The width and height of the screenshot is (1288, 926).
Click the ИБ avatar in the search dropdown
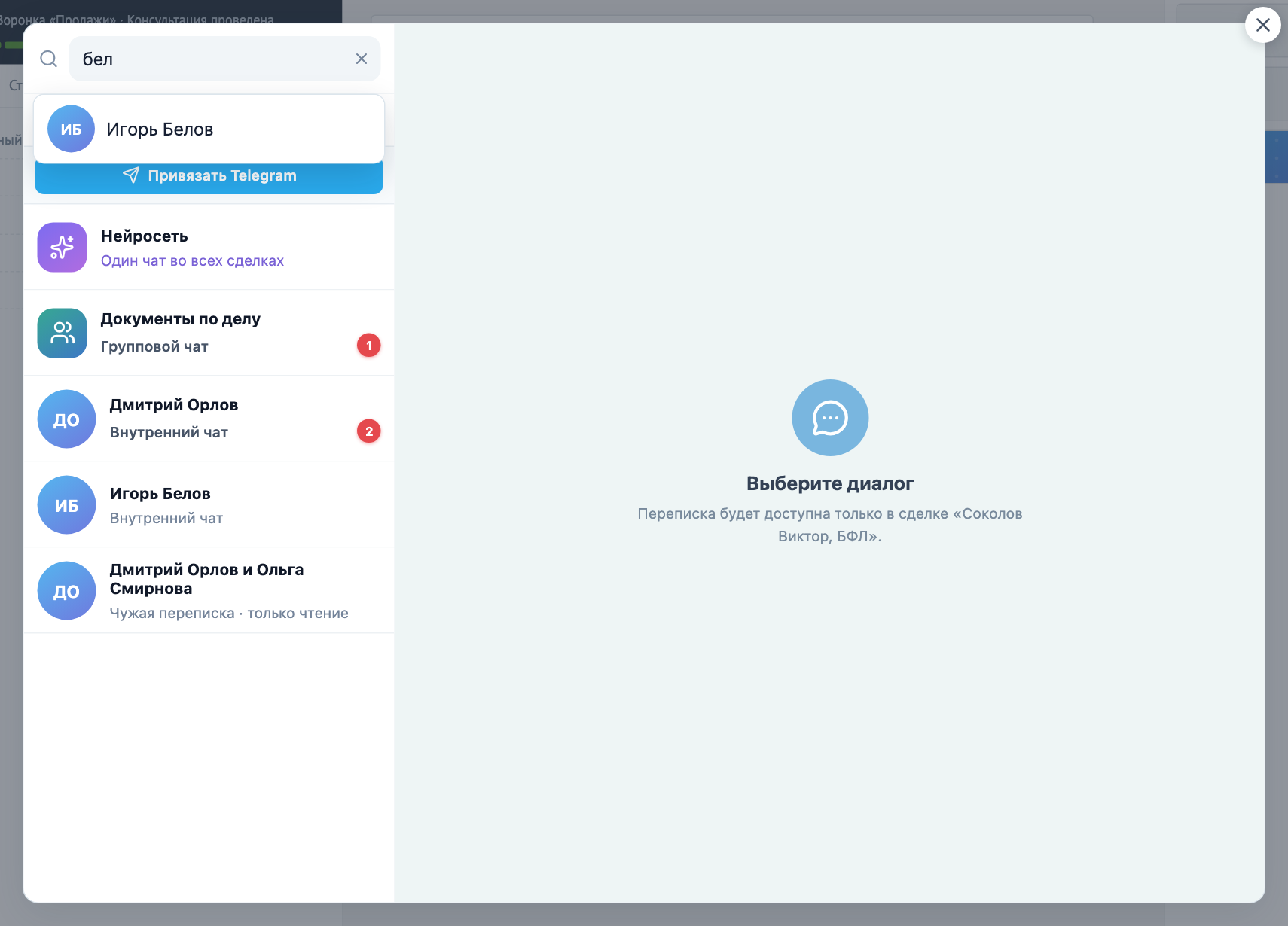(x=71, y=129)
